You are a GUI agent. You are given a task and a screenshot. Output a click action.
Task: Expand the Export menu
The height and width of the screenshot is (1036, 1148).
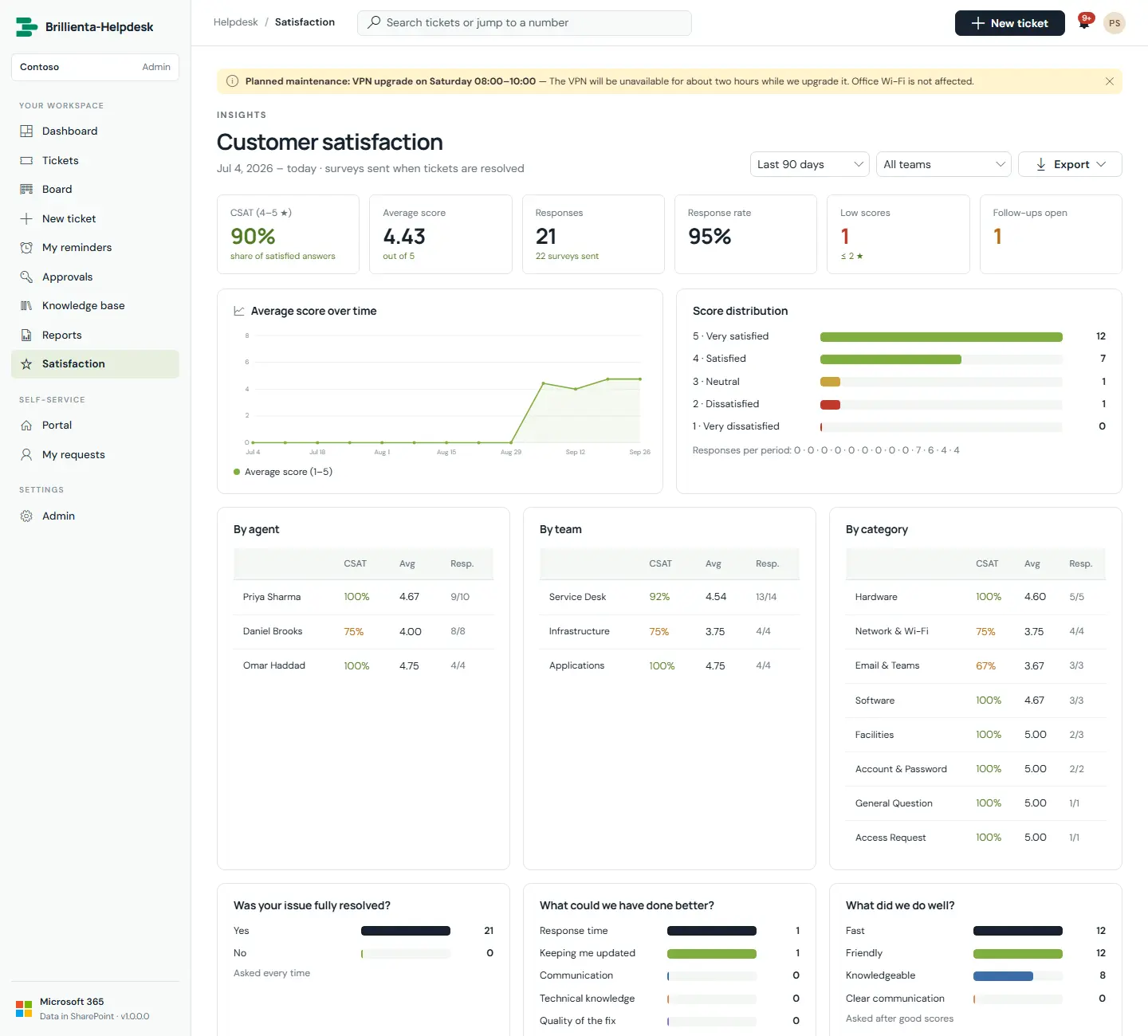1070,164
